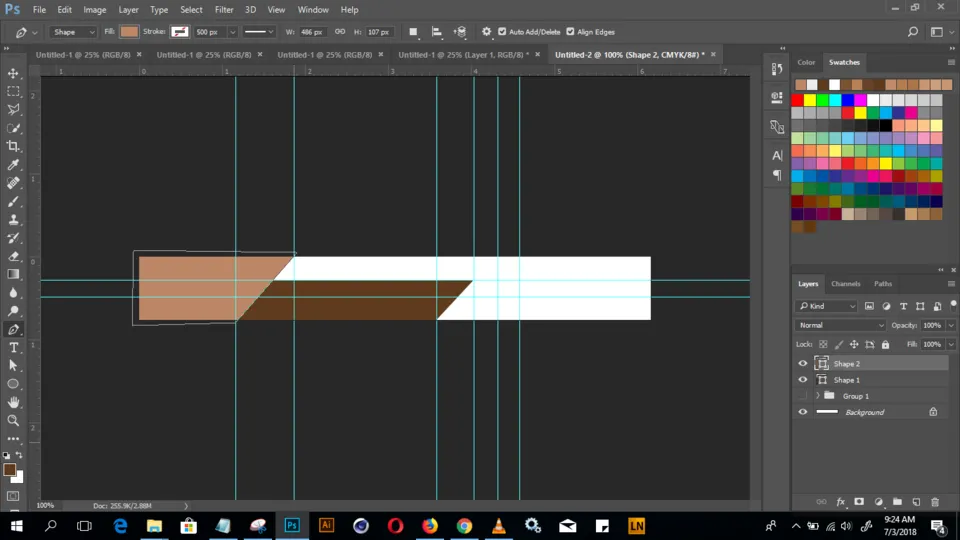The width and height of the screenshot is (960, 540).
Task: Toggle lock transparent pixels
Action: (823, 345)
